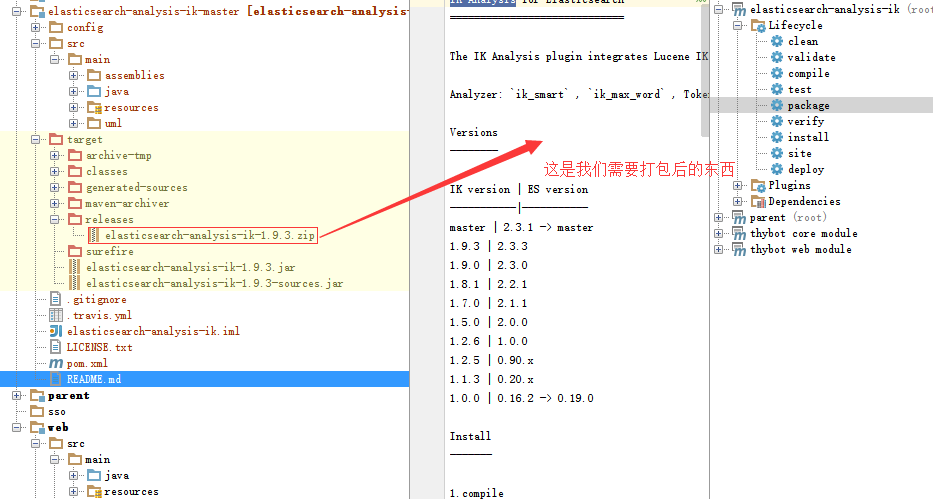Click the resources folder icon under src main
The width and height of the screenshot is (933, 499).
pos(94,108)
